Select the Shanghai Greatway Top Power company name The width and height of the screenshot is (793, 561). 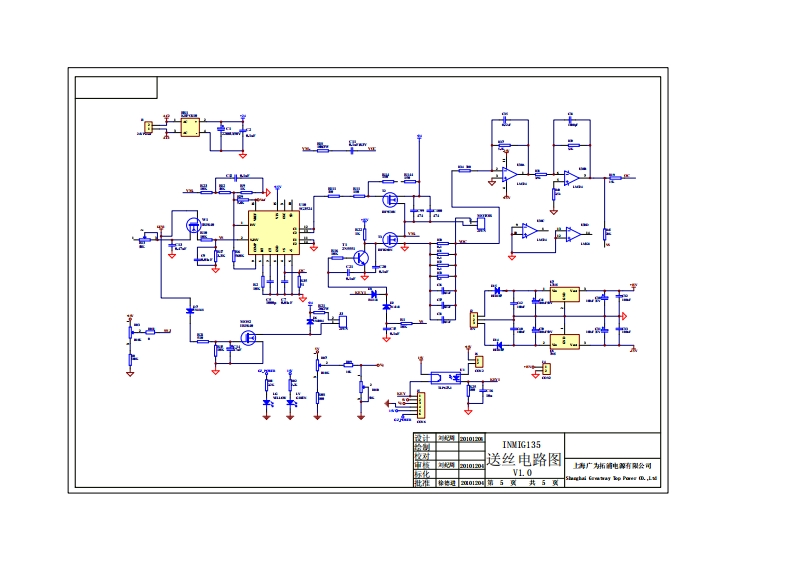click(x=612, y=479)
